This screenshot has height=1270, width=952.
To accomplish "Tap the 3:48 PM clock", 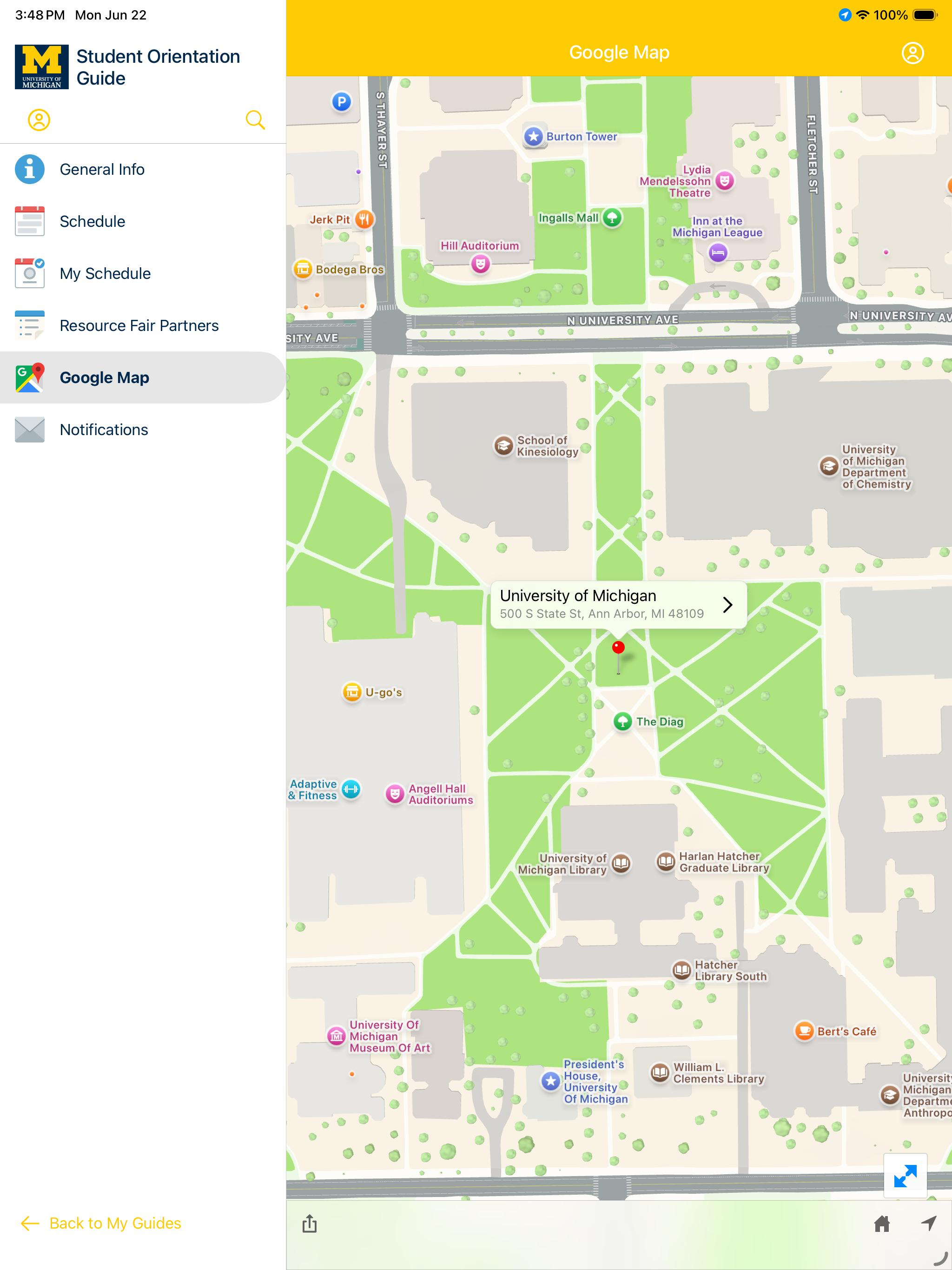I will point(40,15).
